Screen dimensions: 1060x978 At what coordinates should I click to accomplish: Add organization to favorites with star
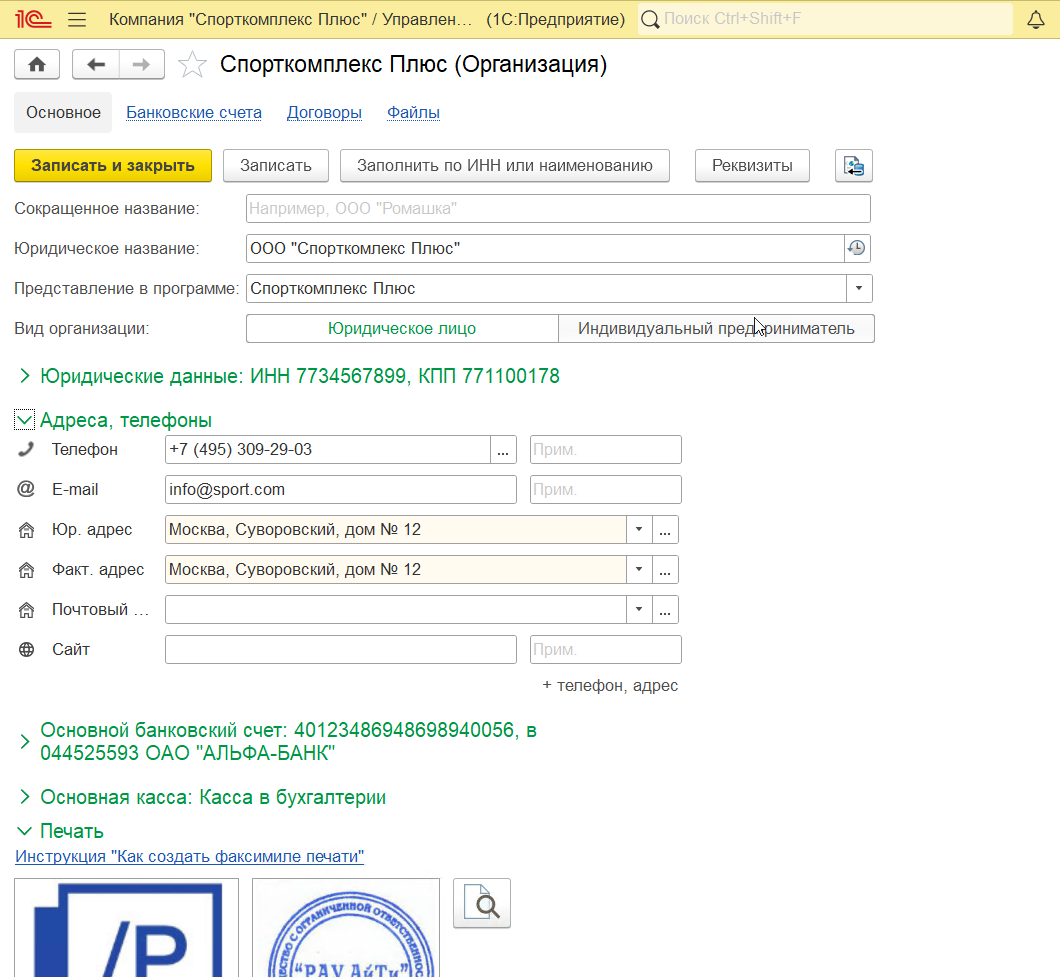(x=192, y=65)
